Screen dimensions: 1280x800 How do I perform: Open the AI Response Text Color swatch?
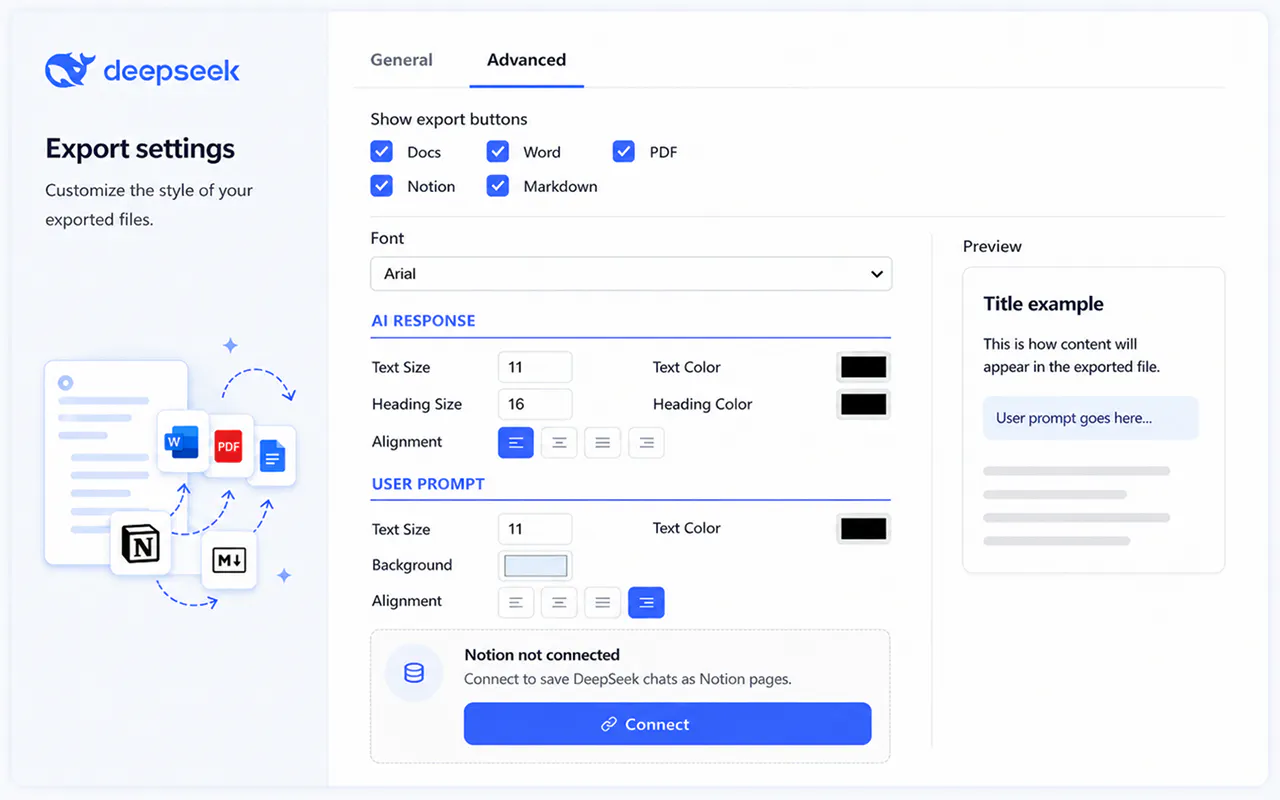point(863,367)
